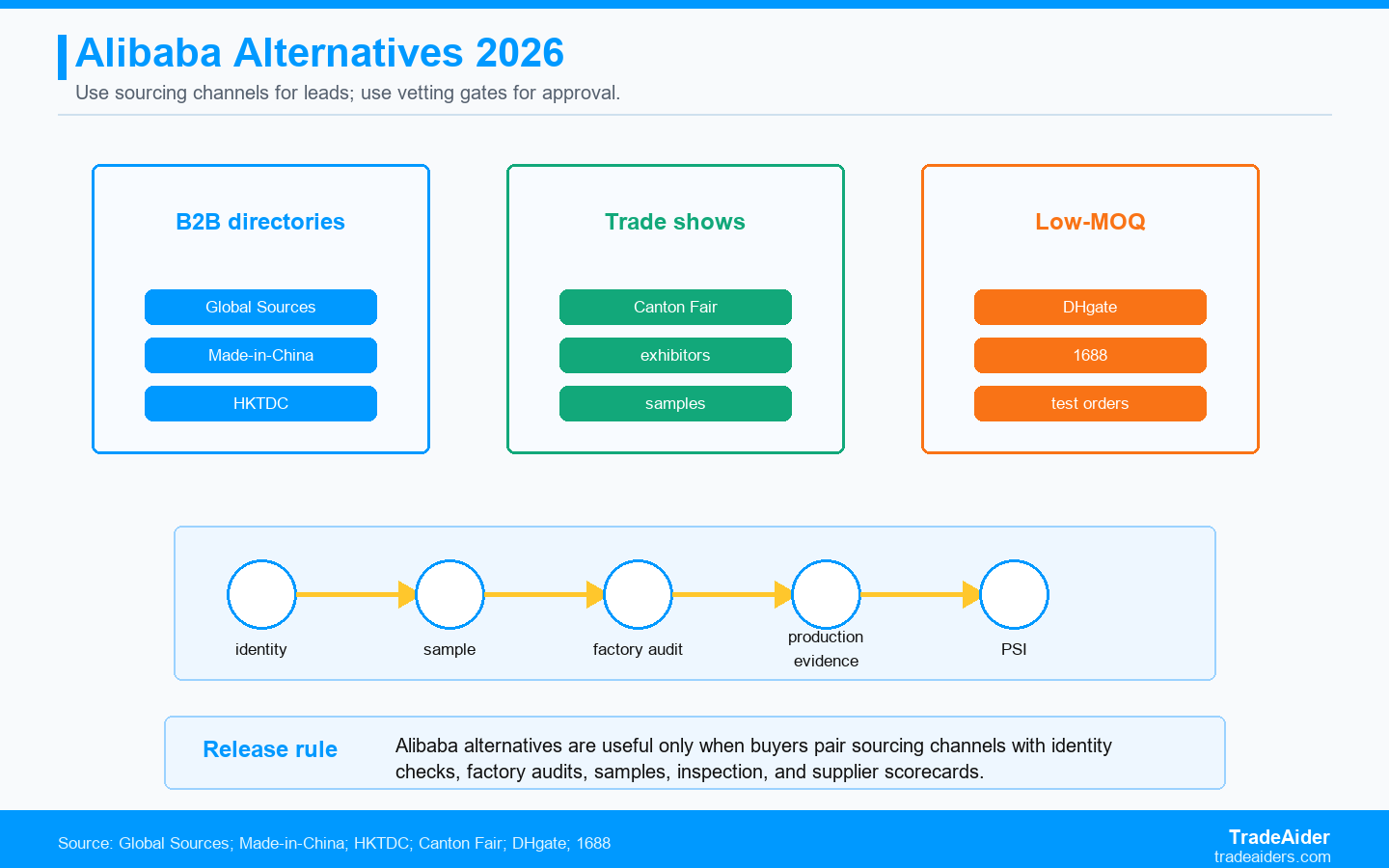This screenshot has width=1389, height=868.
Task: Click the green samples pill
Action: coord(675,403)
